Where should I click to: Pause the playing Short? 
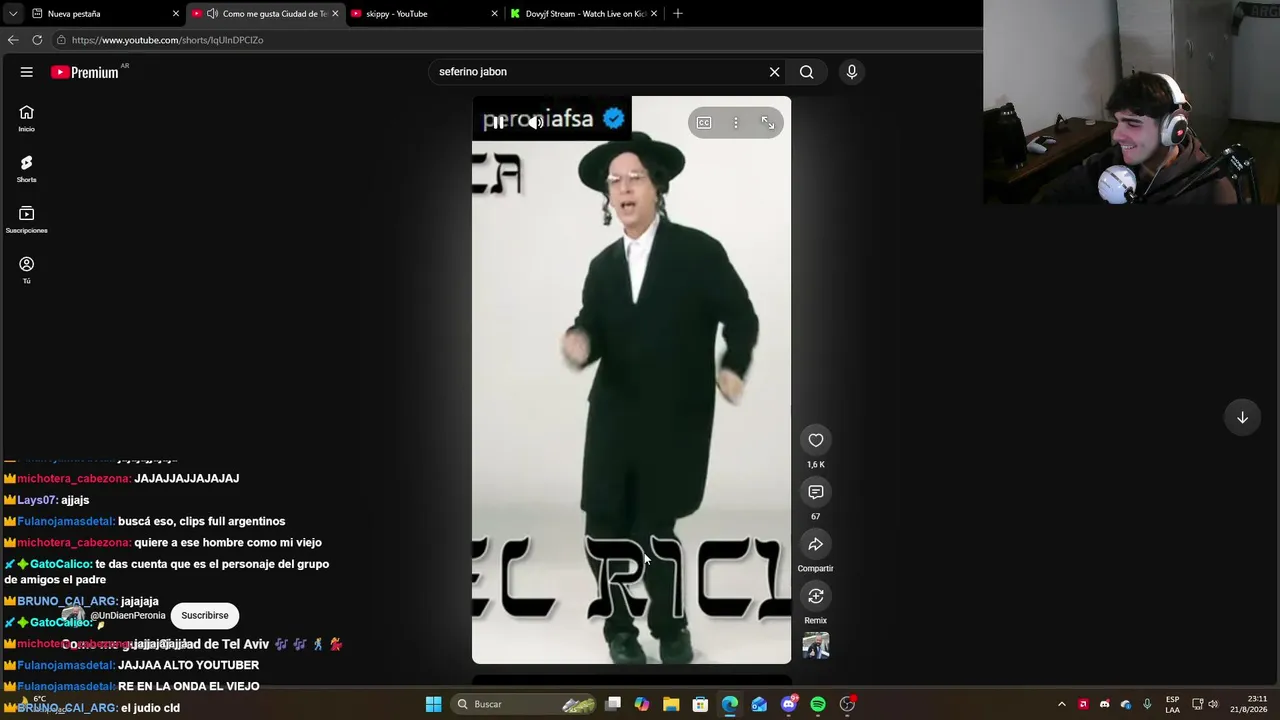(496, 122)
